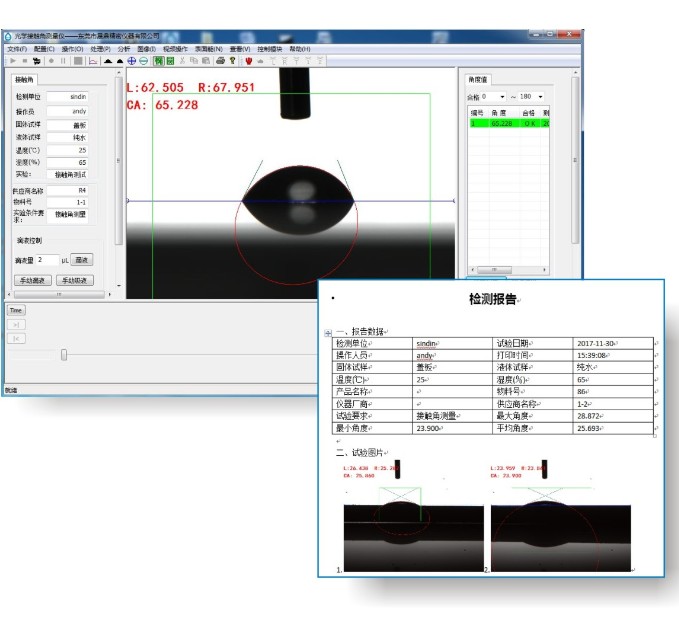This screenshot has height=625, width=679.
Task: Click the 手动滴液 button
Action: pyautogui.click(x=33, y=280)
